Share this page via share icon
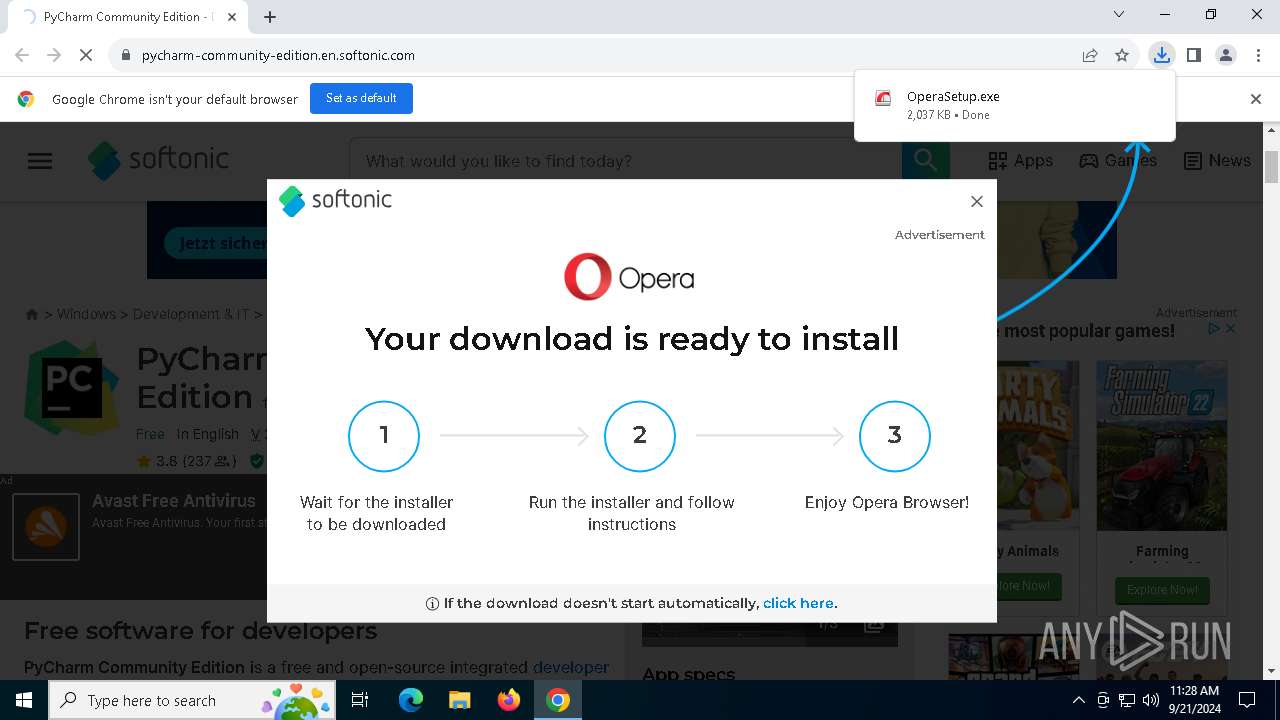1280x720 pixels. [1090, 55]
